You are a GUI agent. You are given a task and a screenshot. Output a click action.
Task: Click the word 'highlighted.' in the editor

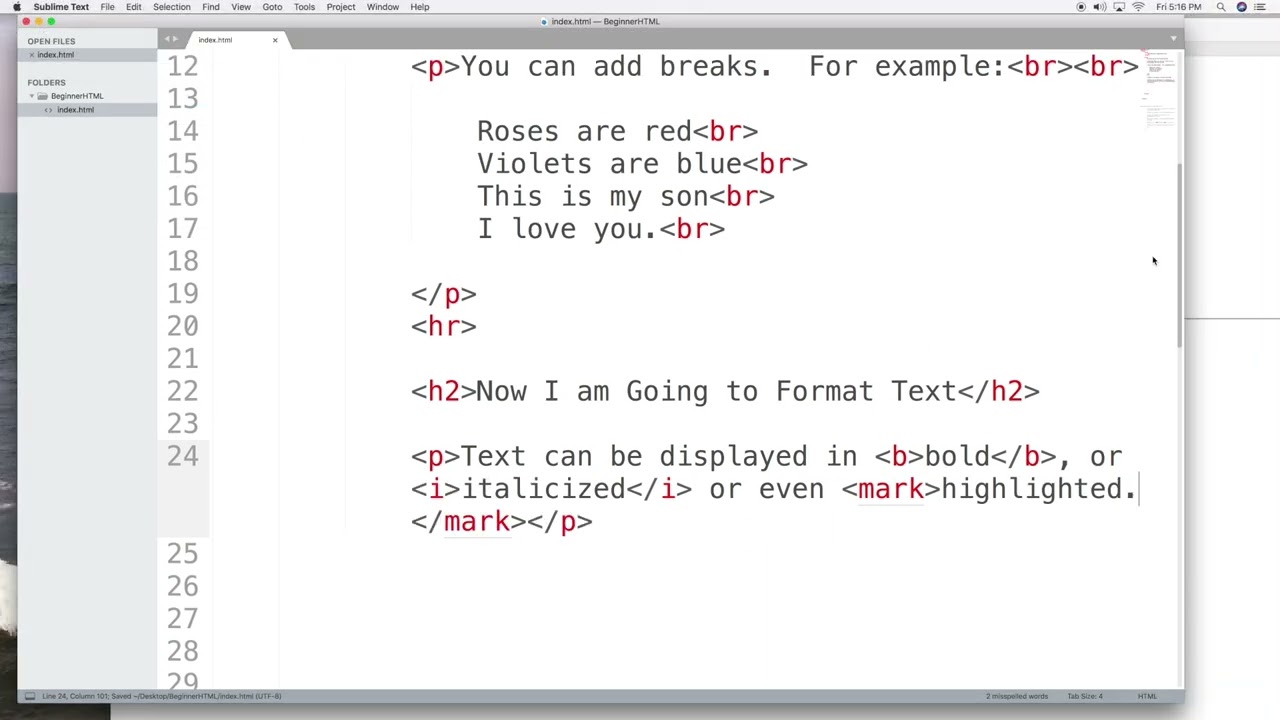pos(1039,489)
